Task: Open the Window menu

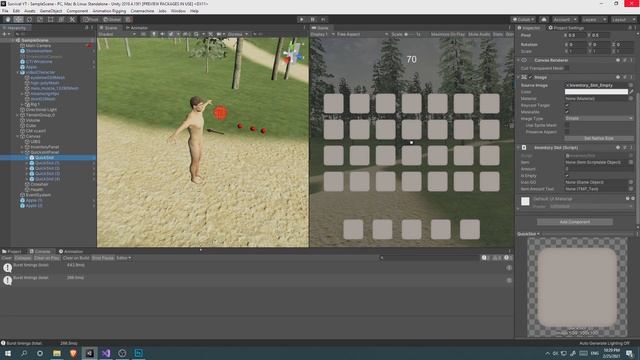Action: [178, 11]
